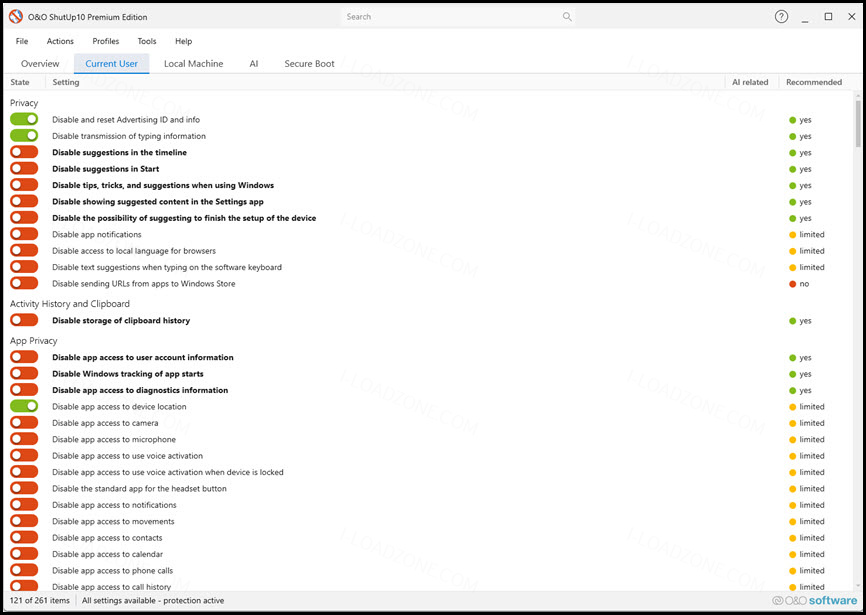The width and height of the screenshot is (866, 615).
Task: Click in the Search input field
Action: (458, 17)
